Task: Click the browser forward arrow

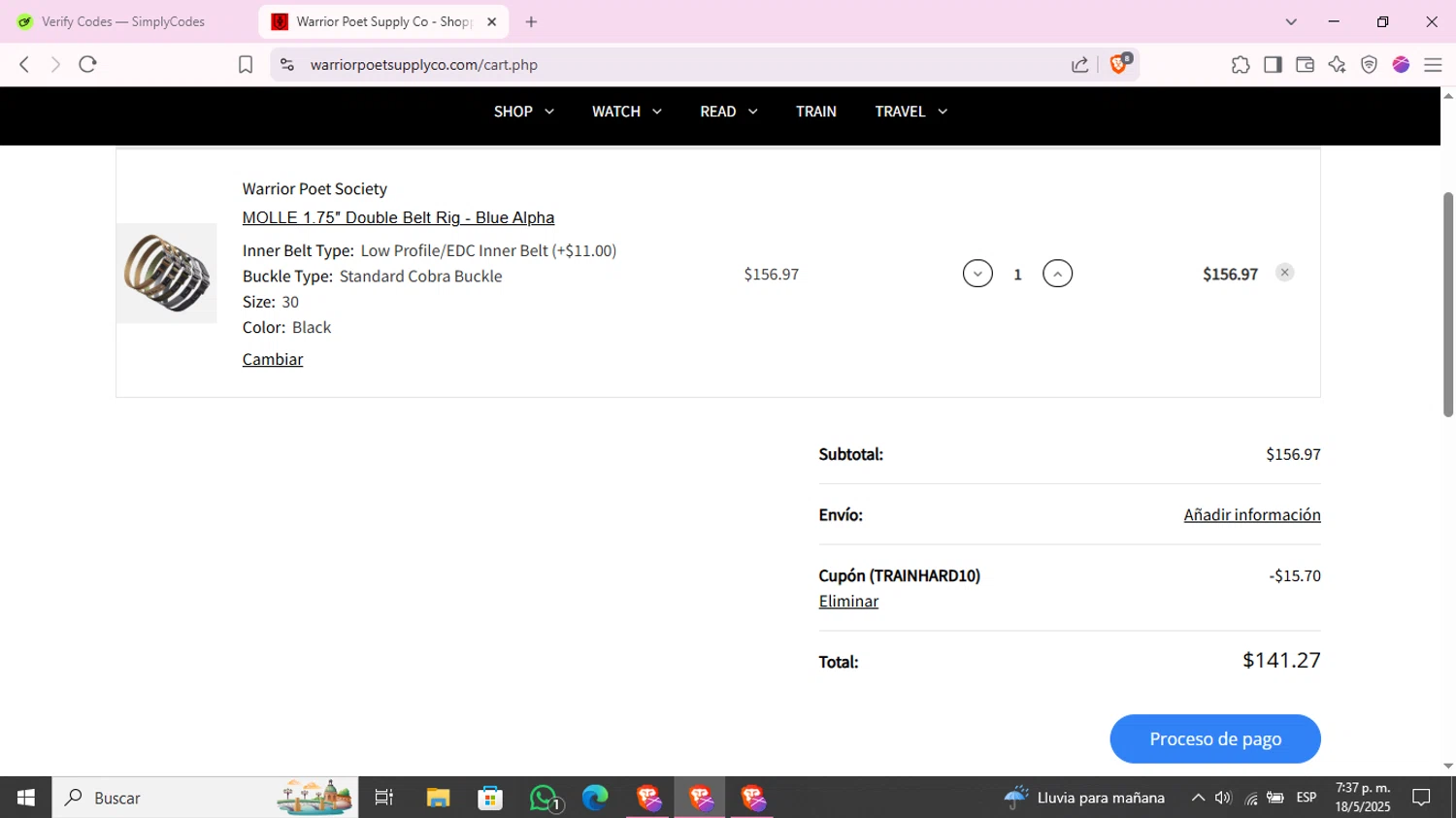Action: 55,64
